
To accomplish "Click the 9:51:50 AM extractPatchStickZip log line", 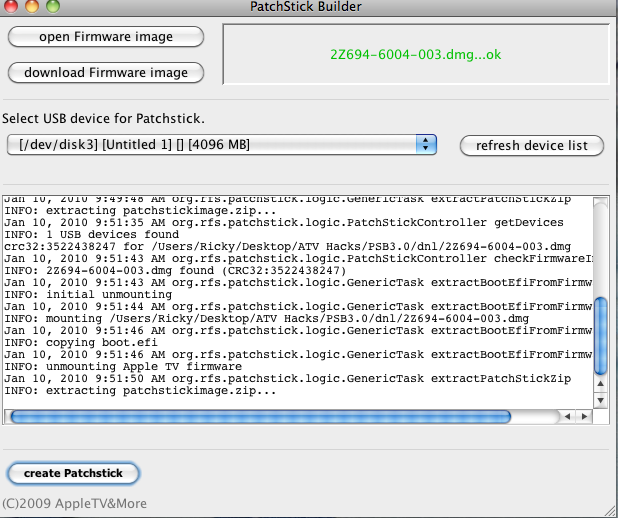I will click(287, 378).
